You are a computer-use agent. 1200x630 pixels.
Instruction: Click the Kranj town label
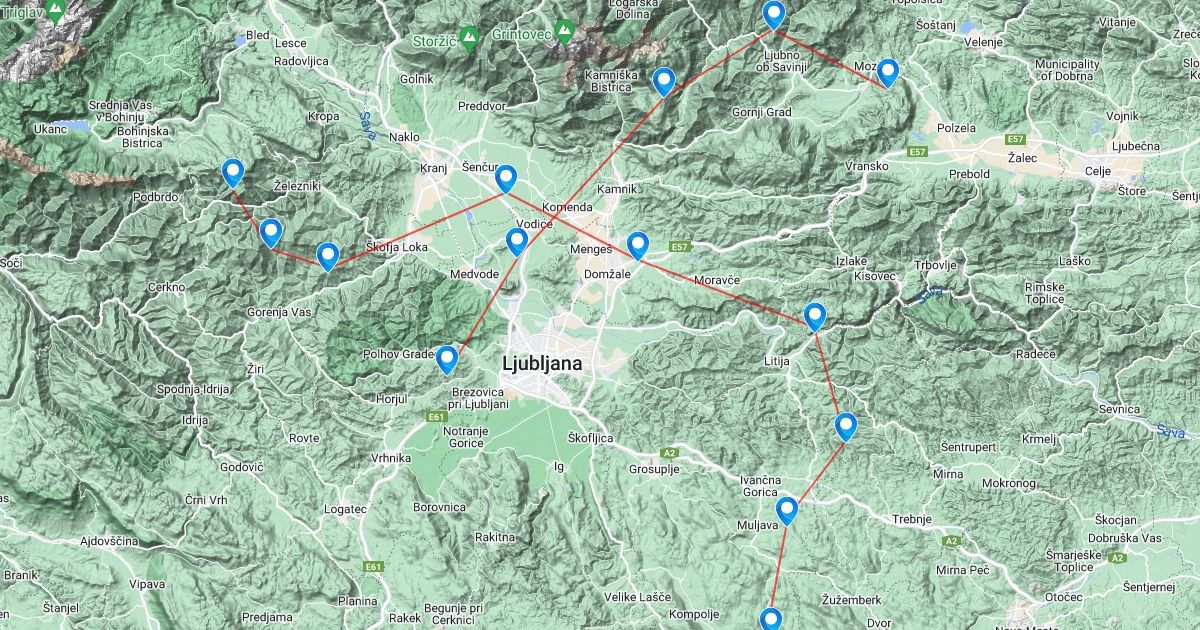pyautogui.click(x=433, y=168)
